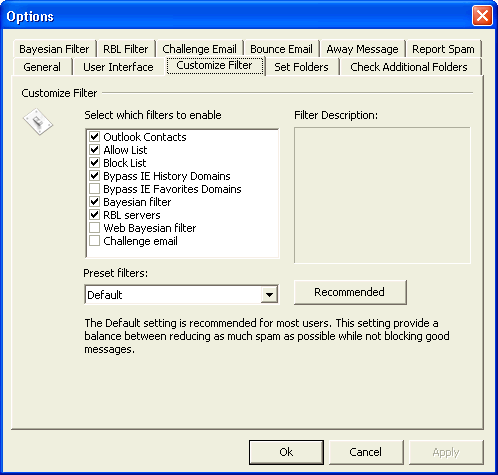Open the Preset filters dropdown arrow
498x475 pixels.
(269, 294)
